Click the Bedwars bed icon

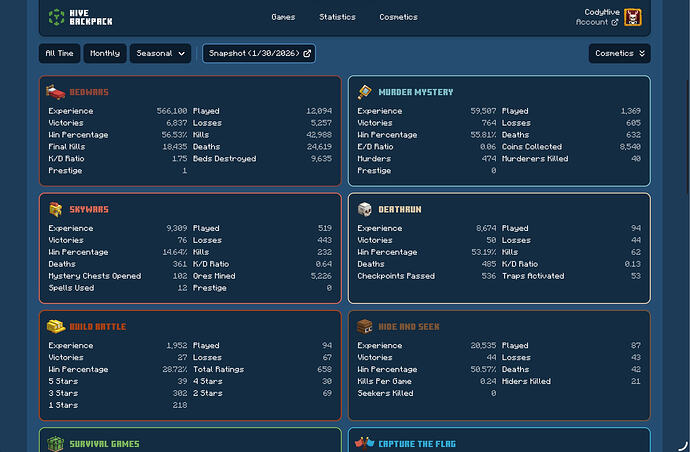click(55, 92)
